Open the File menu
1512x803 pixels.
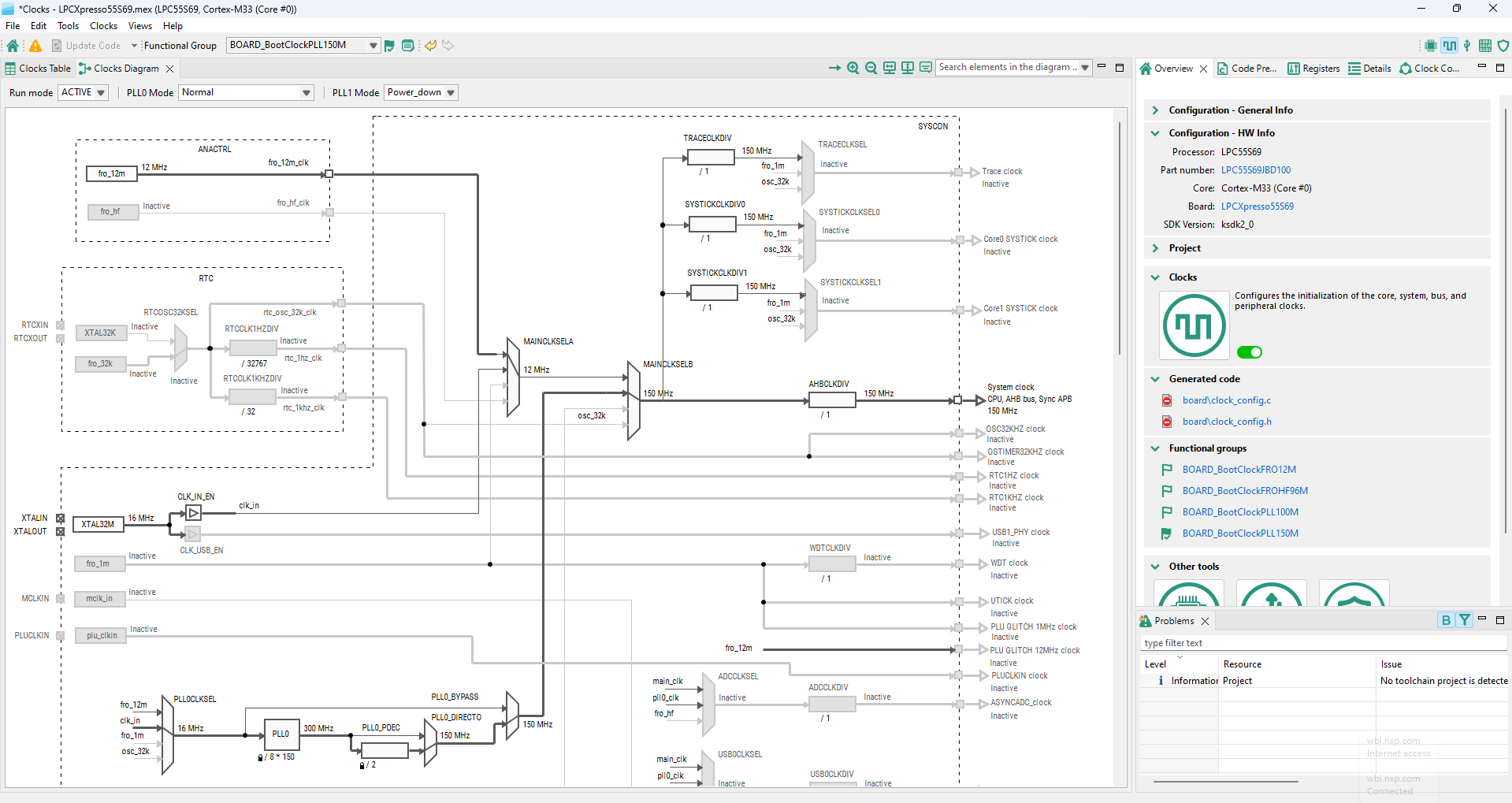tap(13, 26)
